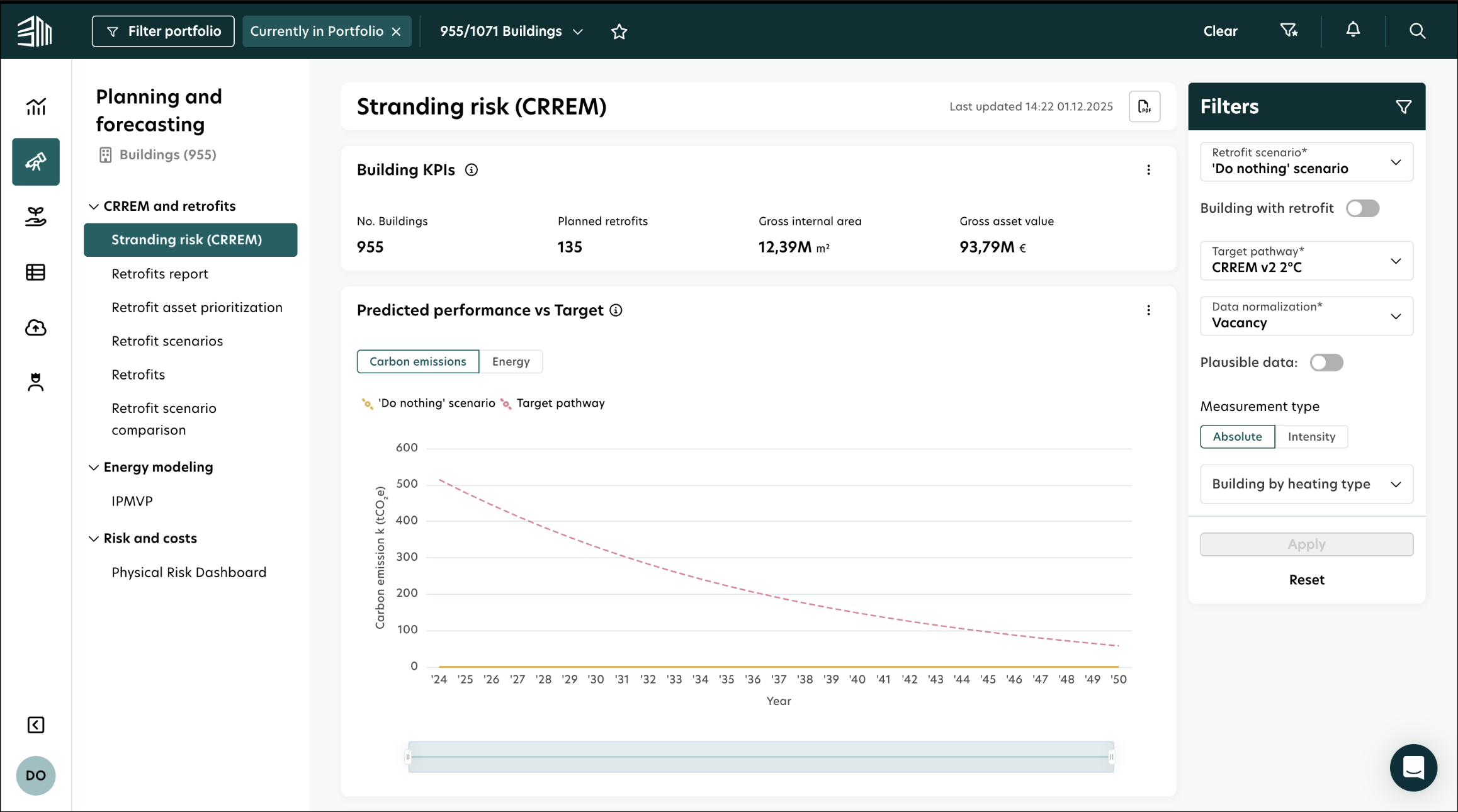Open the cloud upload sidebar icon
The width and height of the screenshot is (1458, 812).
coord(36,327)
